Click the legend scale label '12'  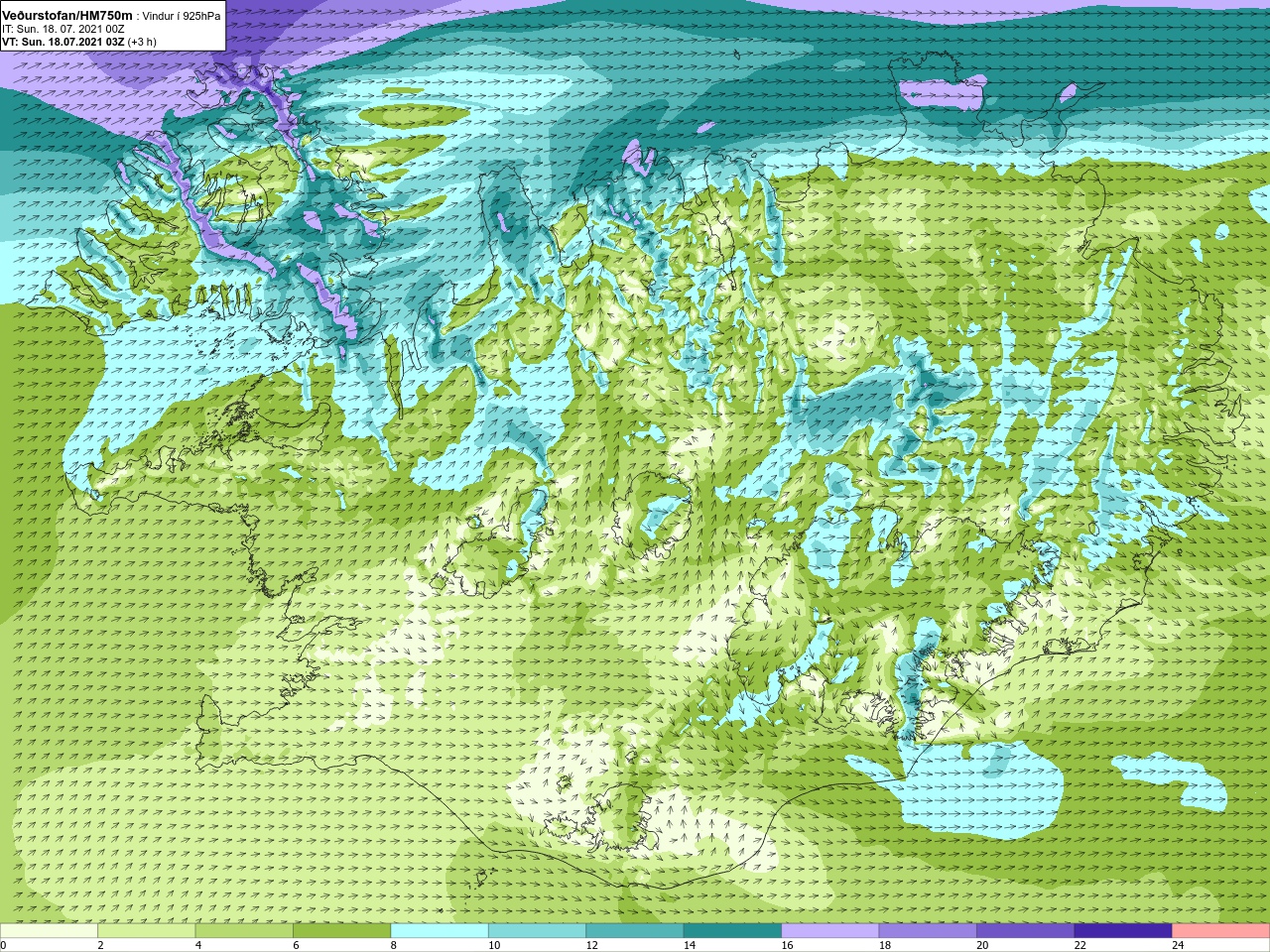592,945
